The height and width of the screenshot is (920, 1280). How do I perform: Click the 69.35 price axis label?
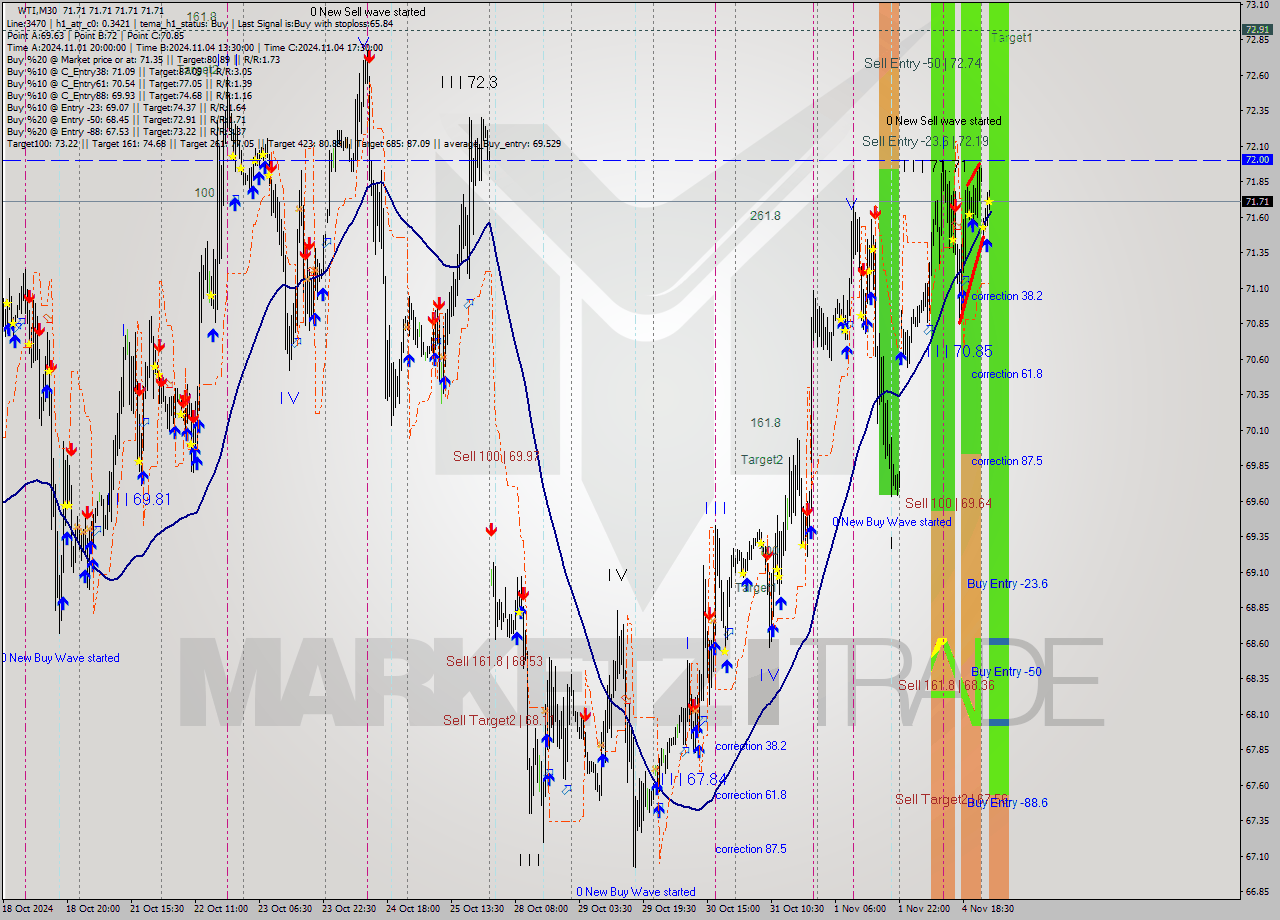click(x=1257, y=536)
